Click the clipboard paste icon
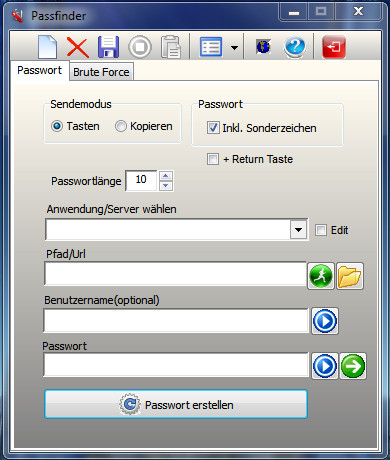 [x=171, y=47]
